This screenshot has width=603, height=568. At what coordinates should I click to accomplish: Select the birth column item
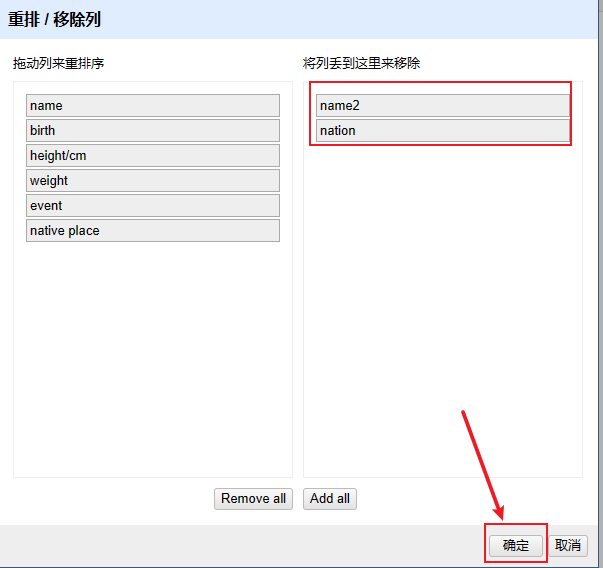click(153, 130)
